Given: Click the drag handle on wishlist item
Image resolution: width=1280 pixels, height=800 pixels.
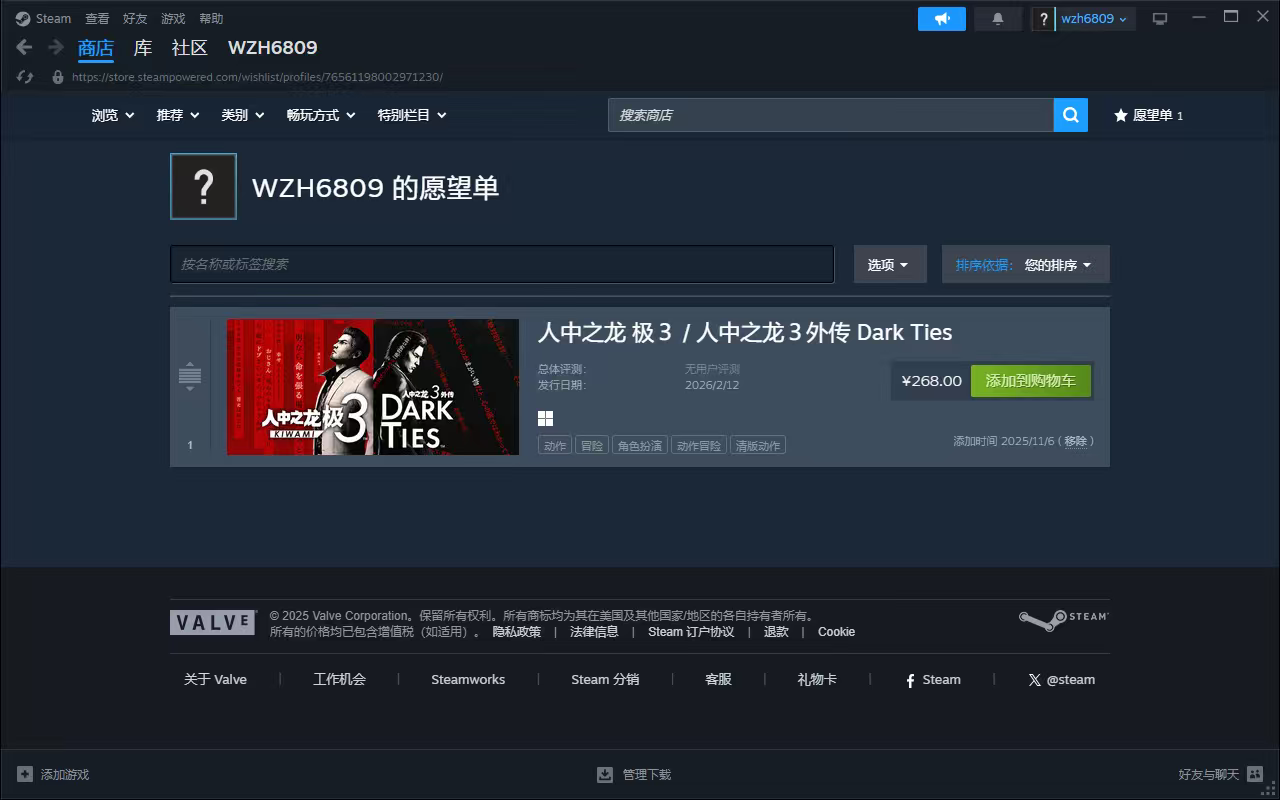Looking at the screenshot, I should tap(190, 376).
